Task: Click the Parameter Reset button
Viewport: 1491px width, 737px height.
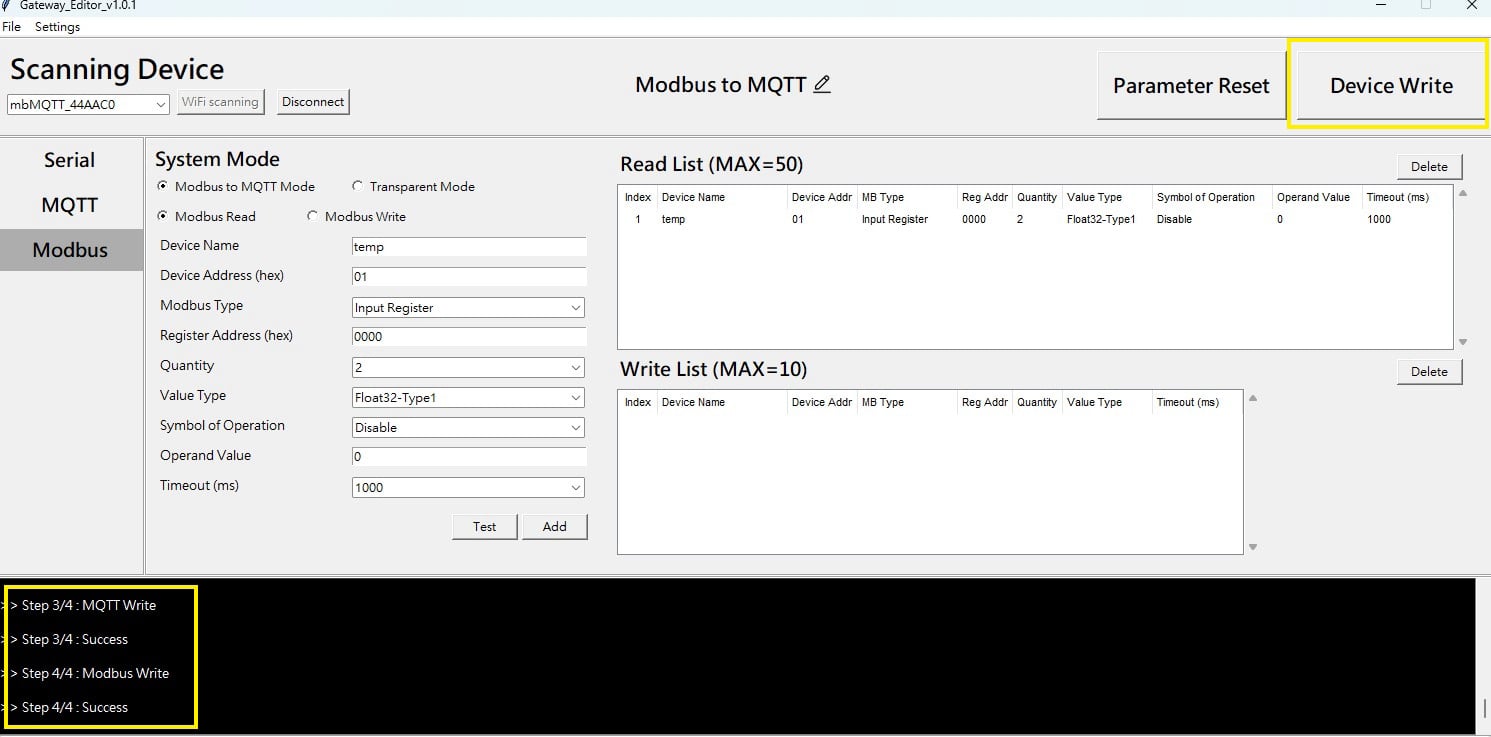Action: pos(1191,86)
